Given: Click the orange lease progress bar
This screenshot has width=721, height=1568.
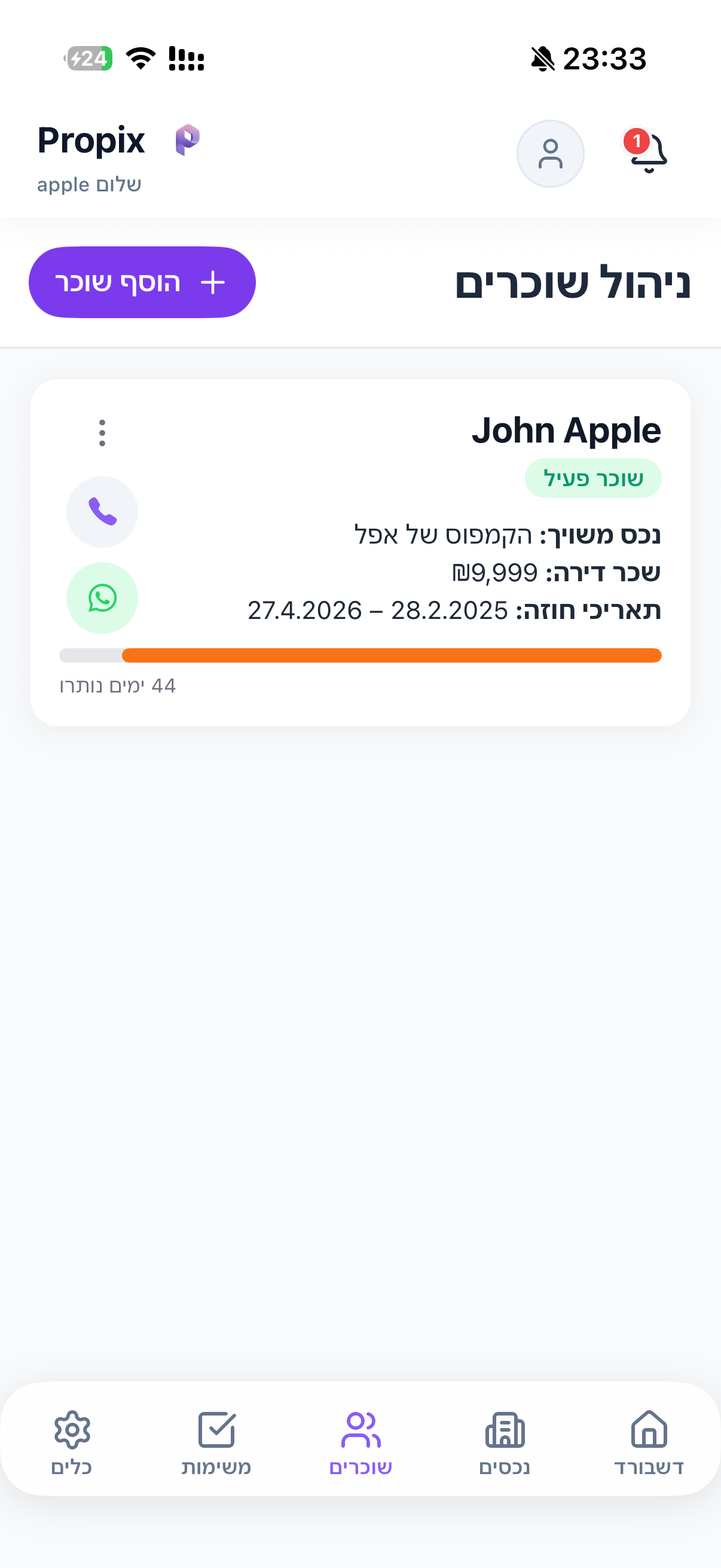Looking at the screenshot, I should tap(391, 655).
